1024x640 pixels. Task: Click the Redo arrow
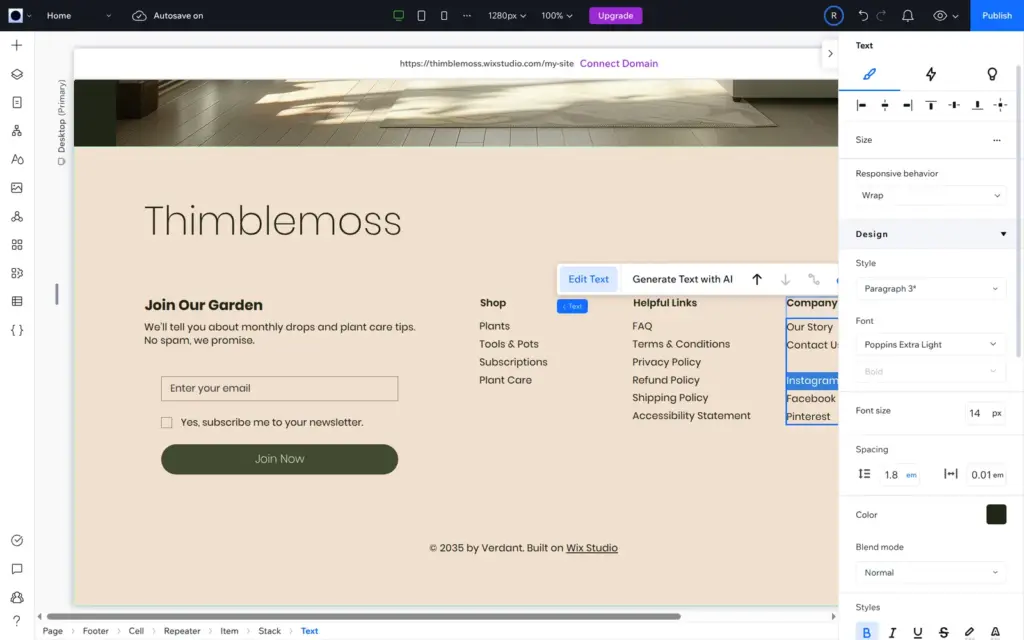click(x=881, y=16)
